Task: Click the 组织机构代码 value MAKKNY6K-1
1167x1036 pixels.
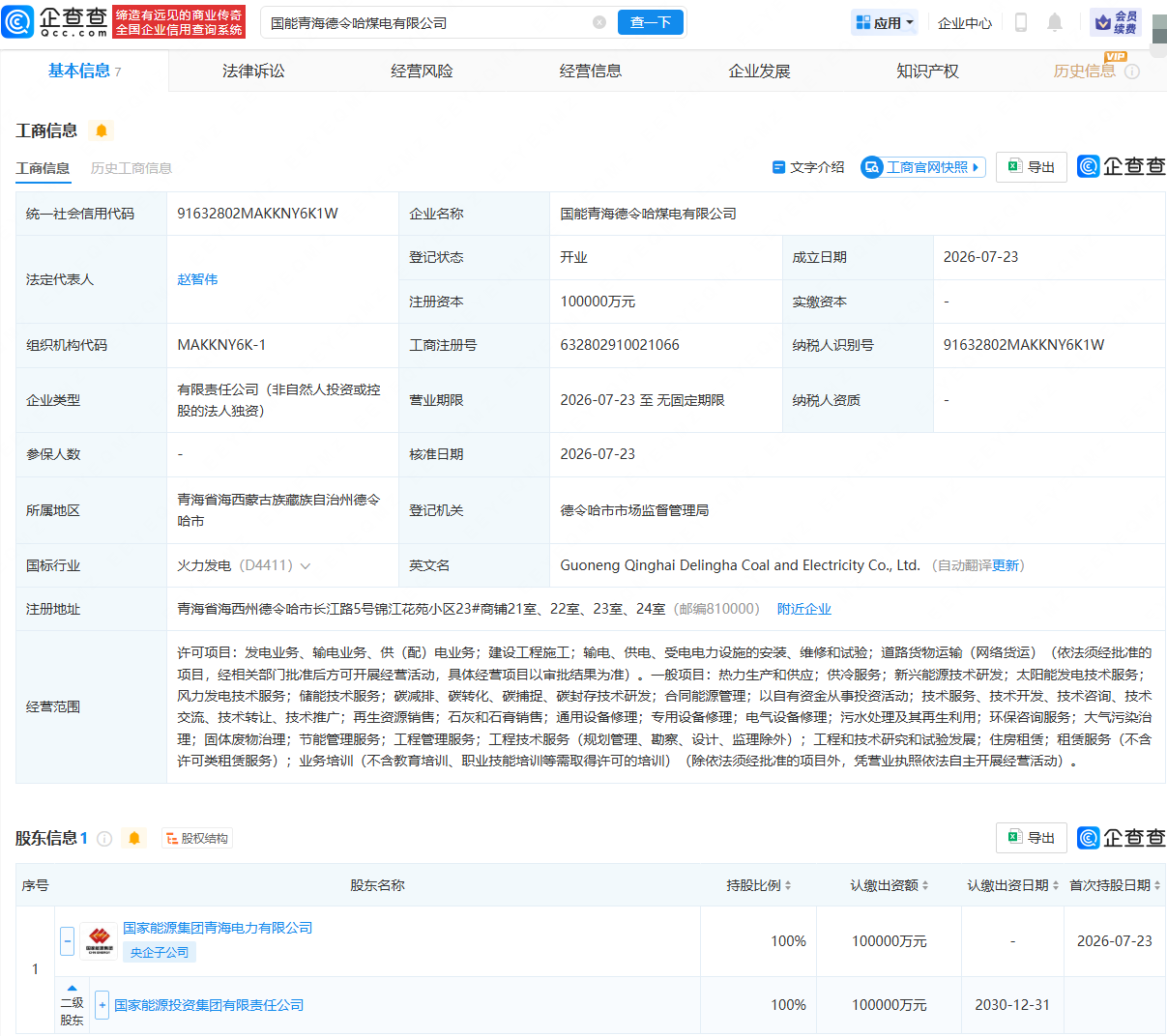Action: tap(221, 345)
